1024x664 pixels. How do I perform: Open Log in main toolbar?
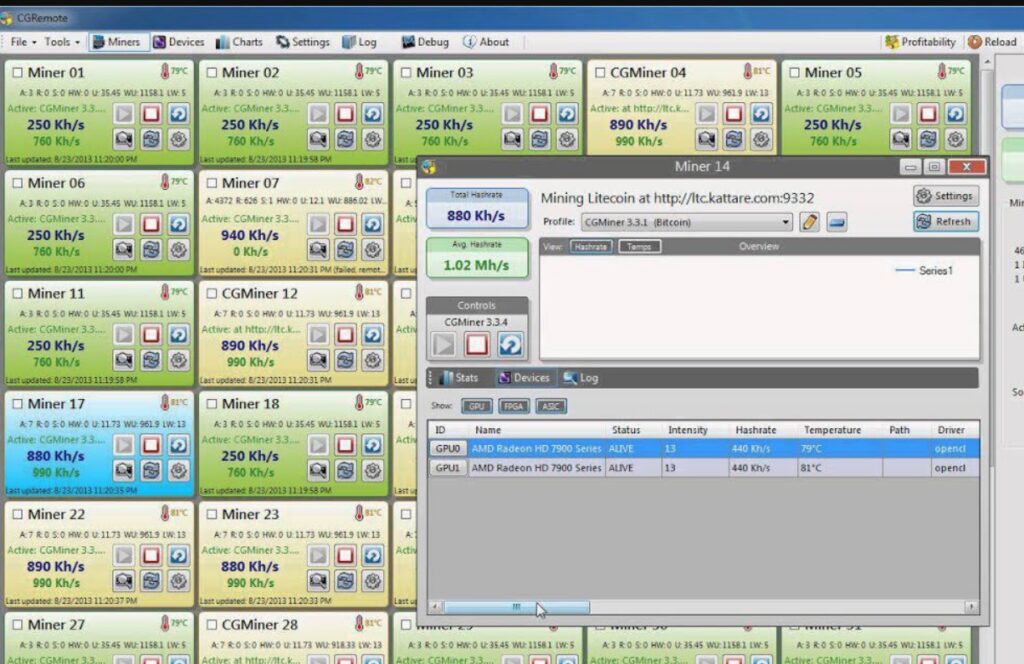click(360, 42)
